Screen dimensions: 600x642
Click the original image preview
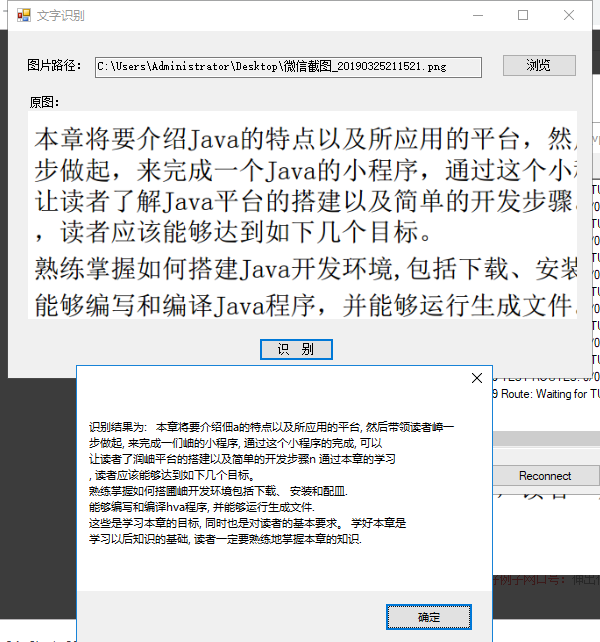[302, 215]
